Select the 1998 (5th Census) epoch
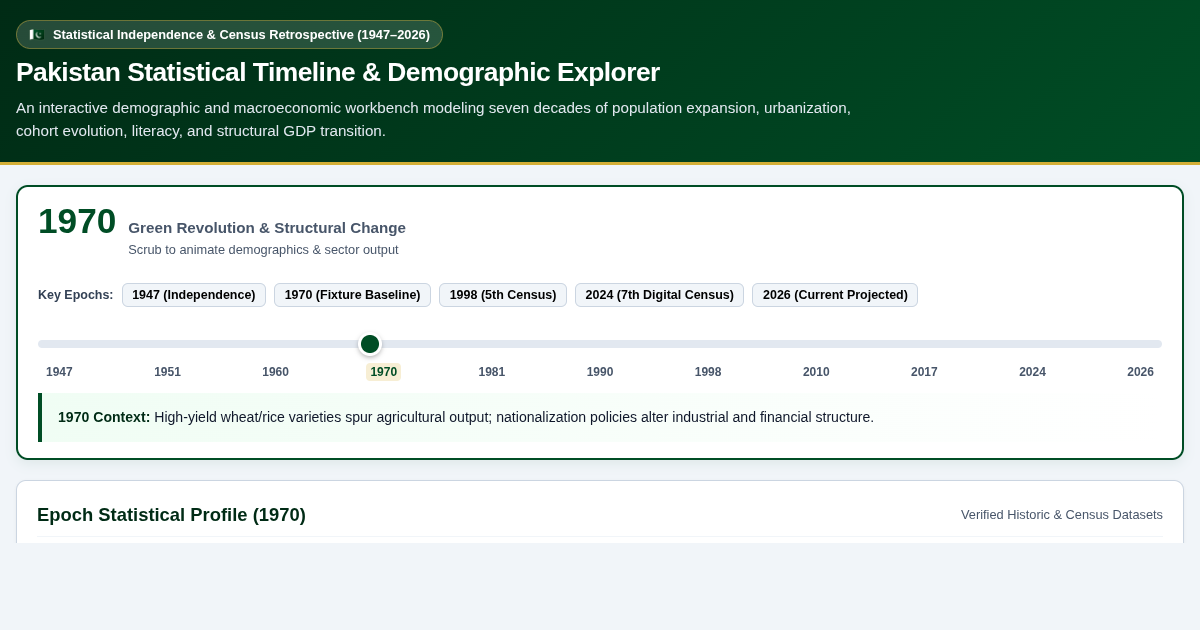1200x630 pixels. coord(503,295)
